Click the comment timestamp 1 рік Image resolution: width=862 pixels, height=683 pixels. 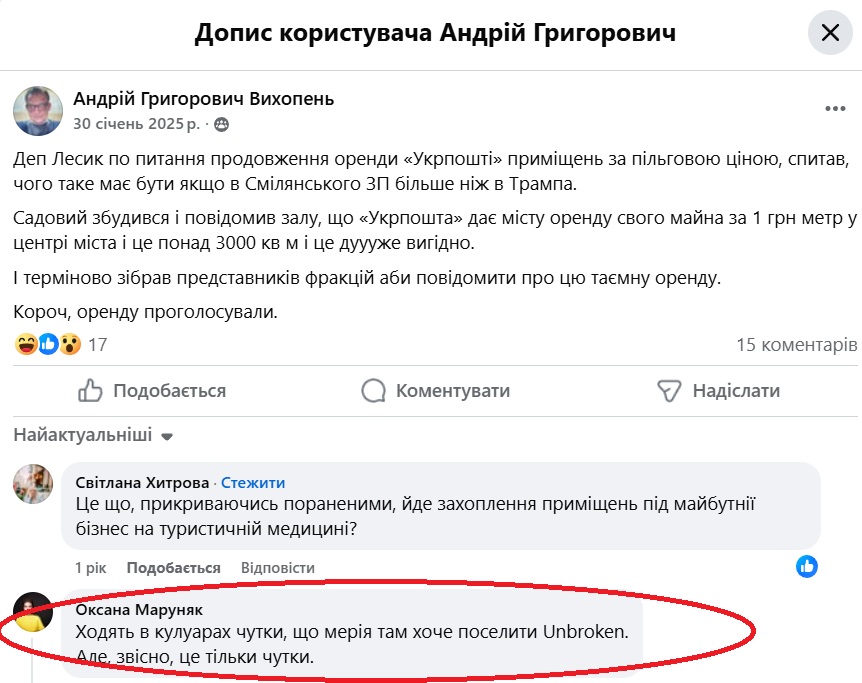tap(90, 568)
